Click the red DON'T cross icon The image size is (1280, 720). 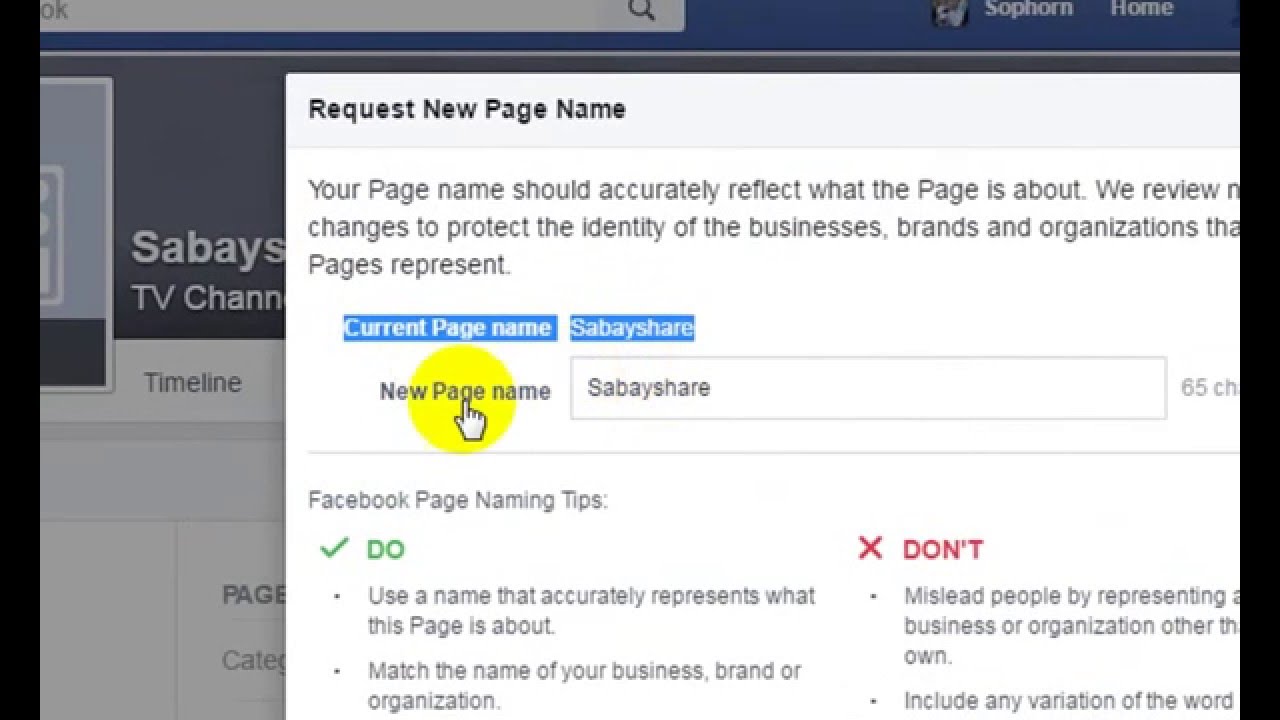[870, 548]
